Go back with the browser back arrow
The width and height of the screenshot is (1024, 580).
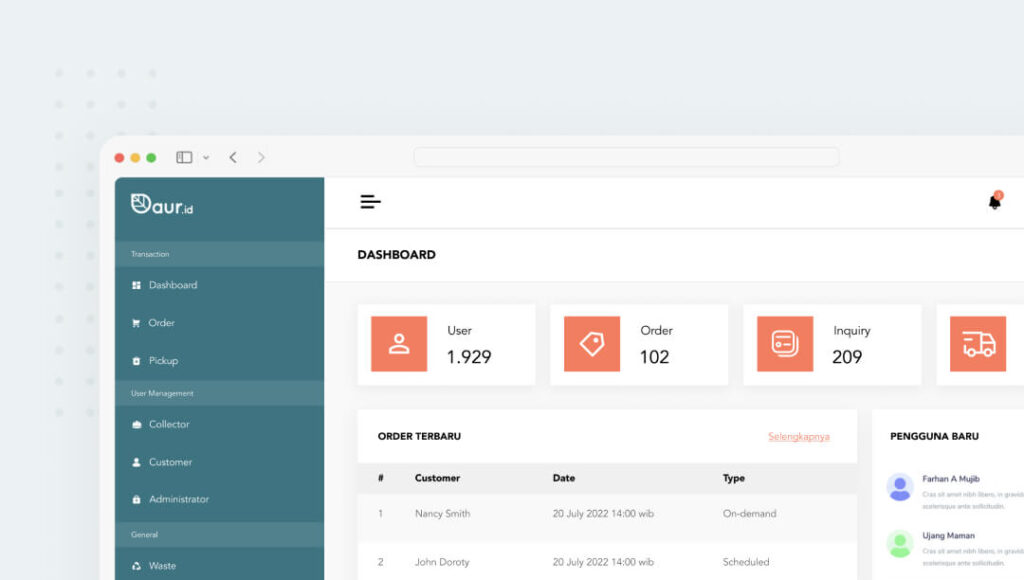pyautogui.click(x=233, y=157)
